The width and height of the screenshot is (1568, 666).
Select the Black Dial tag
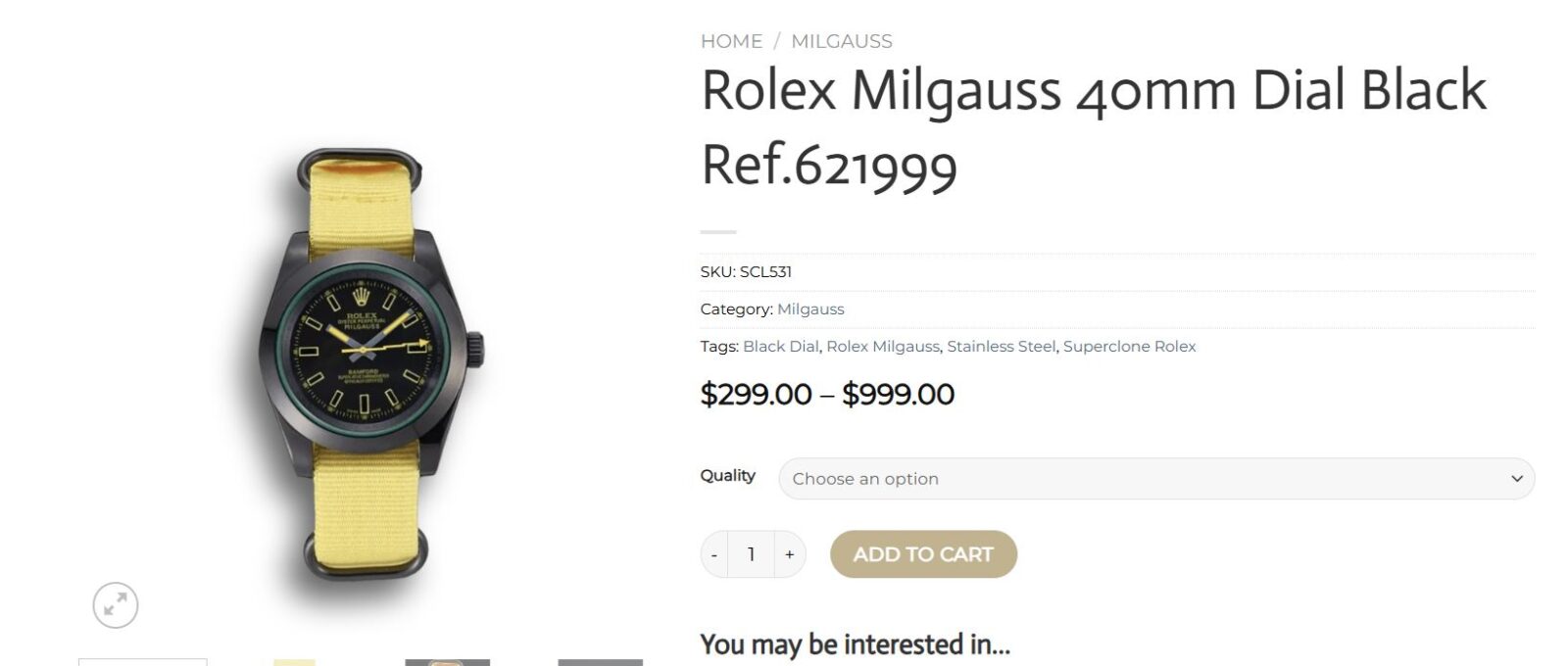pos(780,347)
